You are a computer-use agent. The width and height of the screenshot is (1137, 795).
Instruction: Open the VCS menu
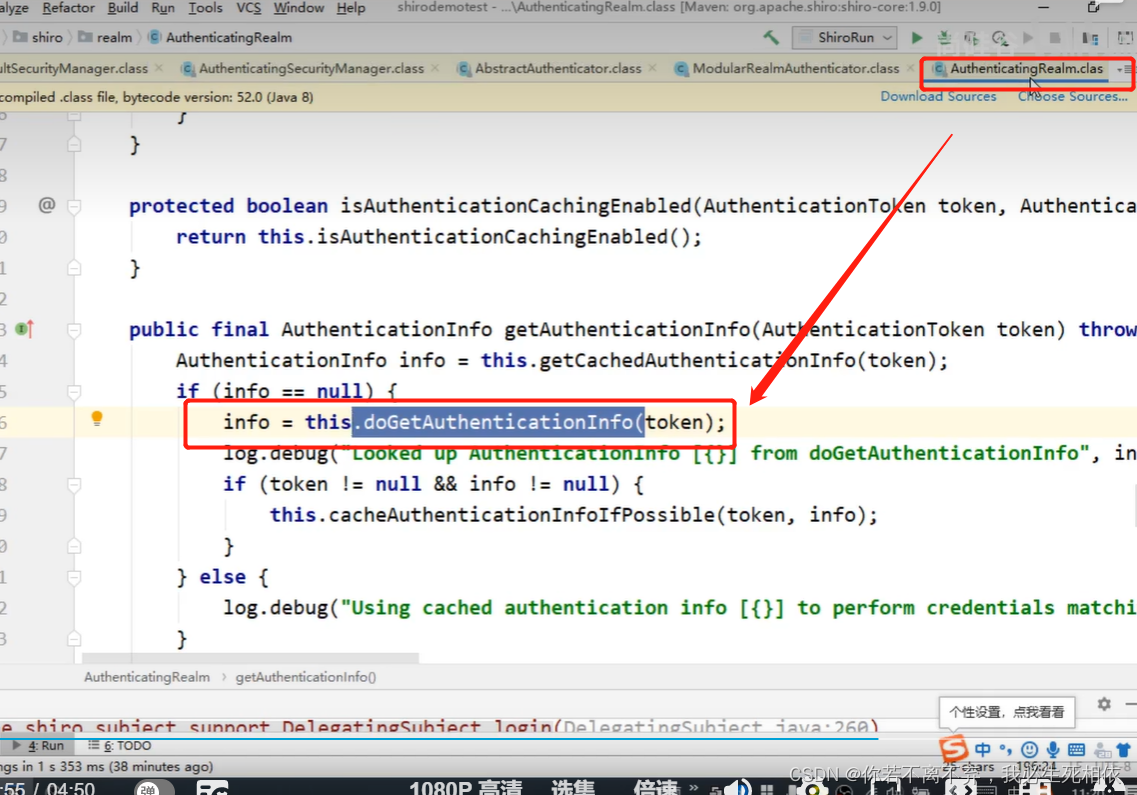coord(249,8)
